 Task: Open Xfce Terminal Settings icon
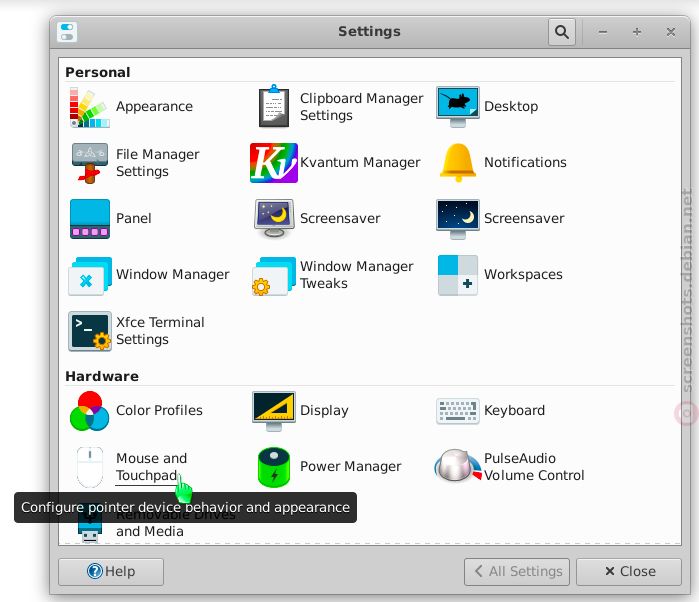[x=90, y=331]
